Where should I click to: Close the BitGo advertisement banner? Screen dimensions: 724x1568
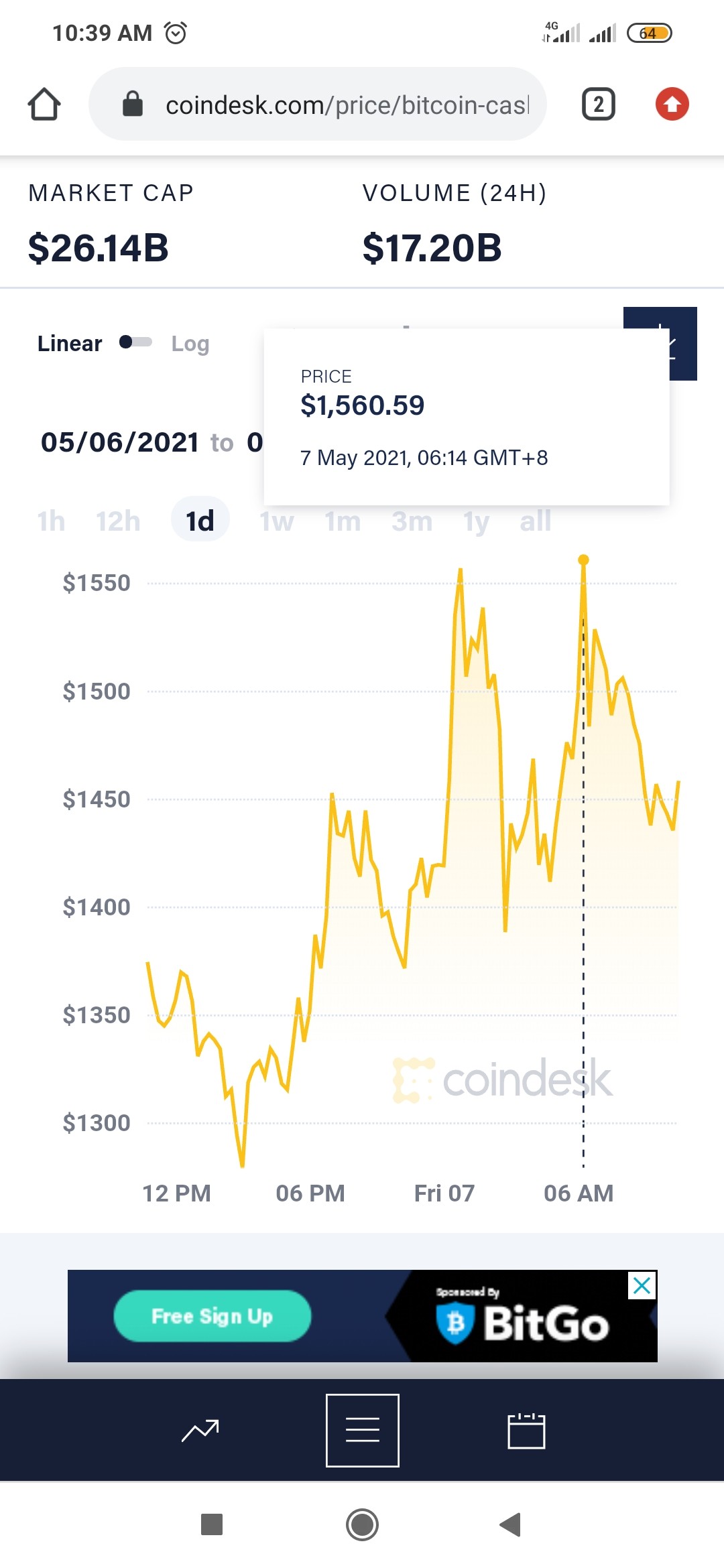coord(642,1286)
